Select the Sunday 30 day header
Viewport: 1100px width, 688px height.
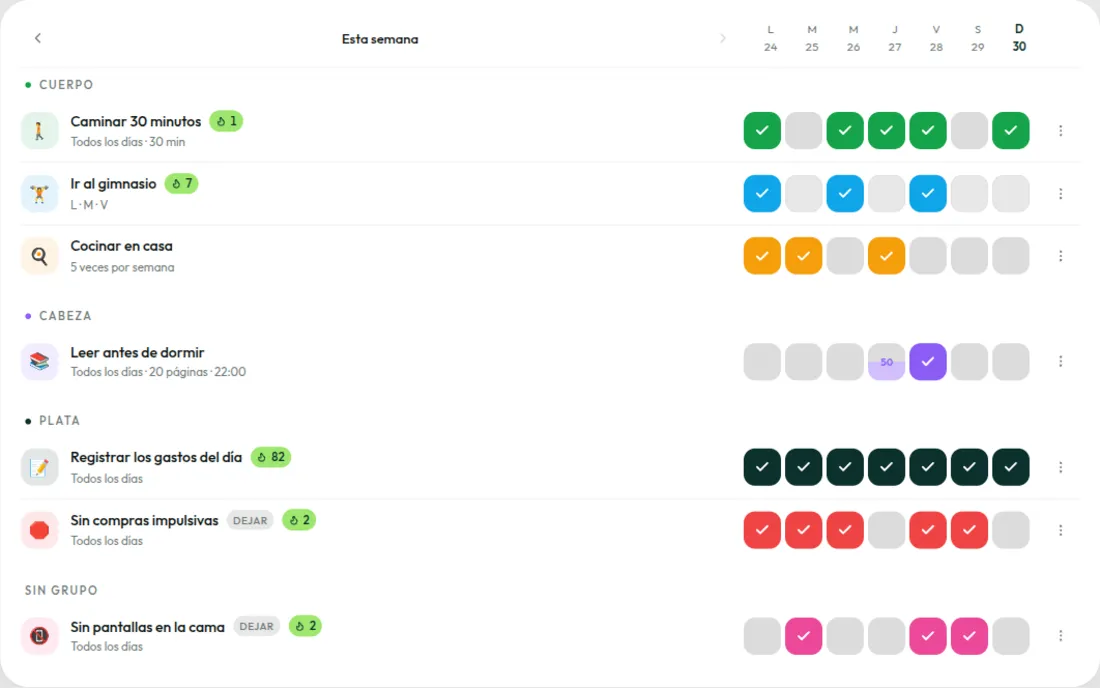click(x=1019, y=38)
